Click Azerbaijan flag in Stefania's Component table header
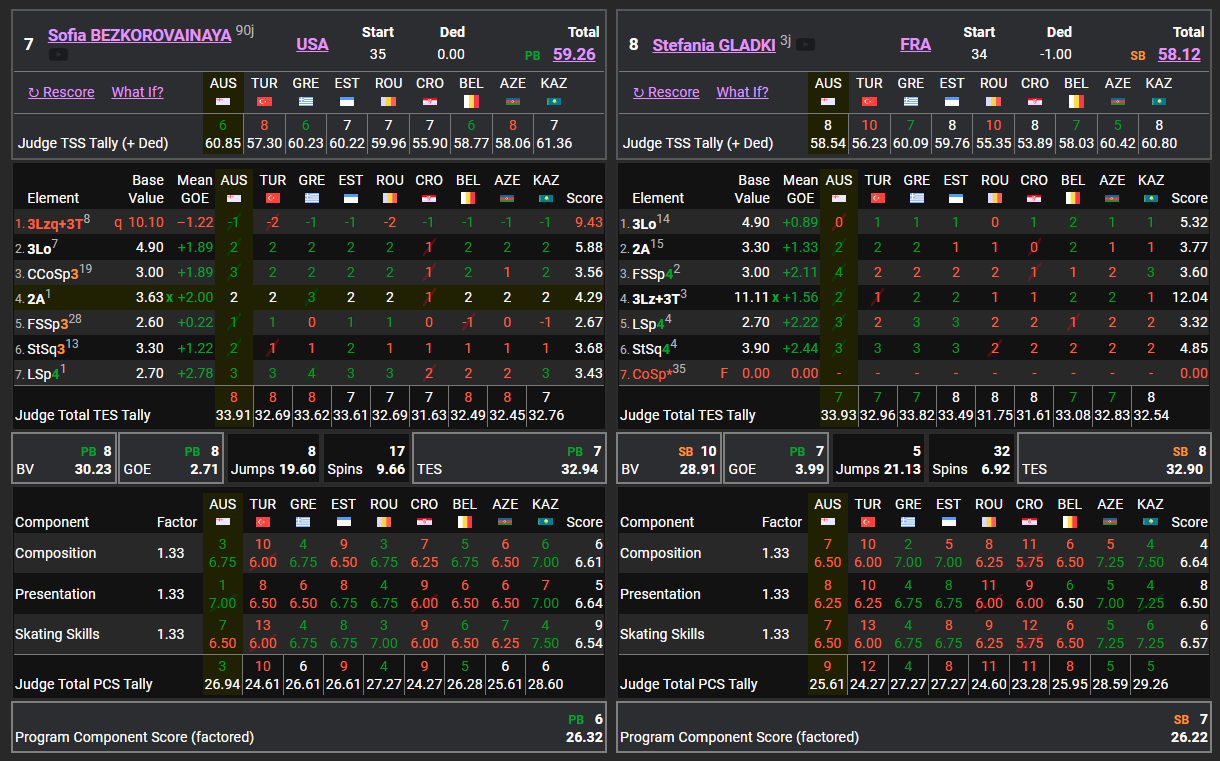Viewport: 1220px width, 761px height. point(1110,522)
